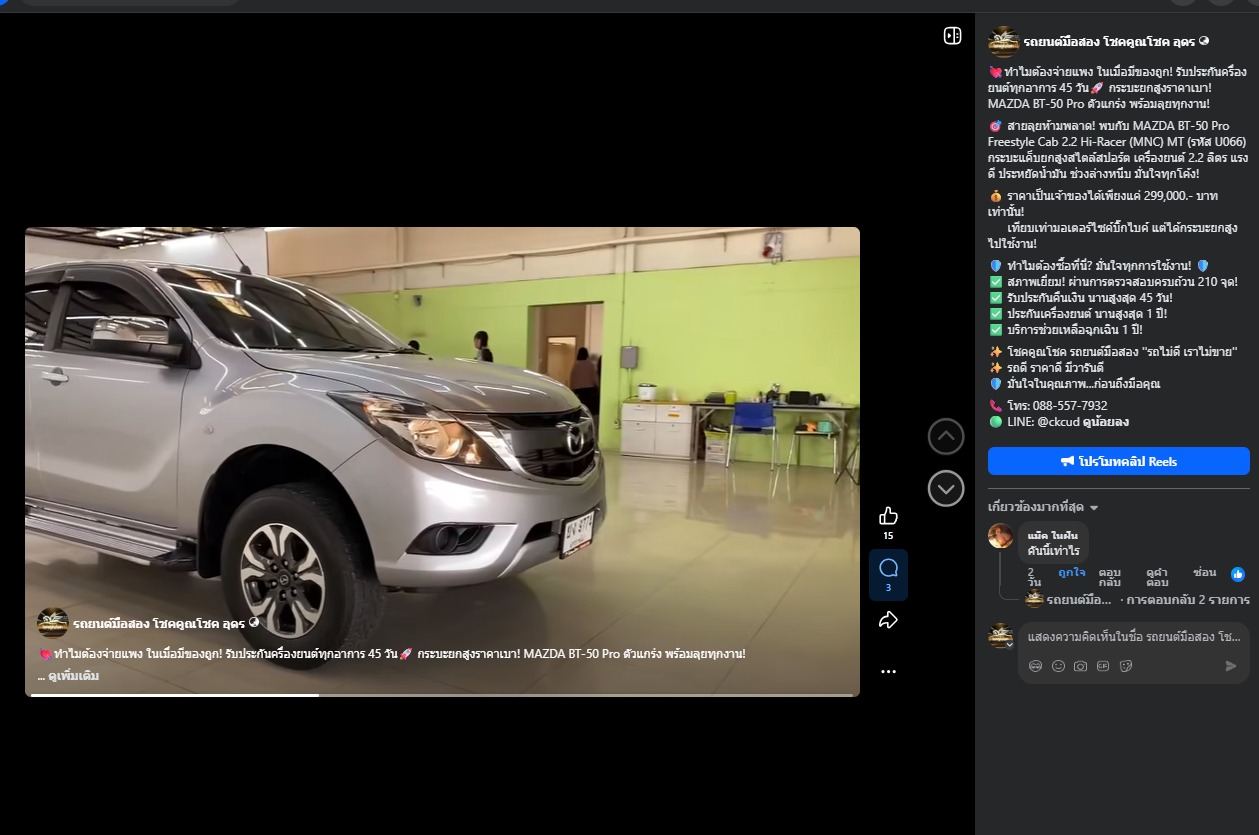Seek the video progress bar
Image resolution: width=1259 pixels, height=835 pixels.
click(442, 694)
